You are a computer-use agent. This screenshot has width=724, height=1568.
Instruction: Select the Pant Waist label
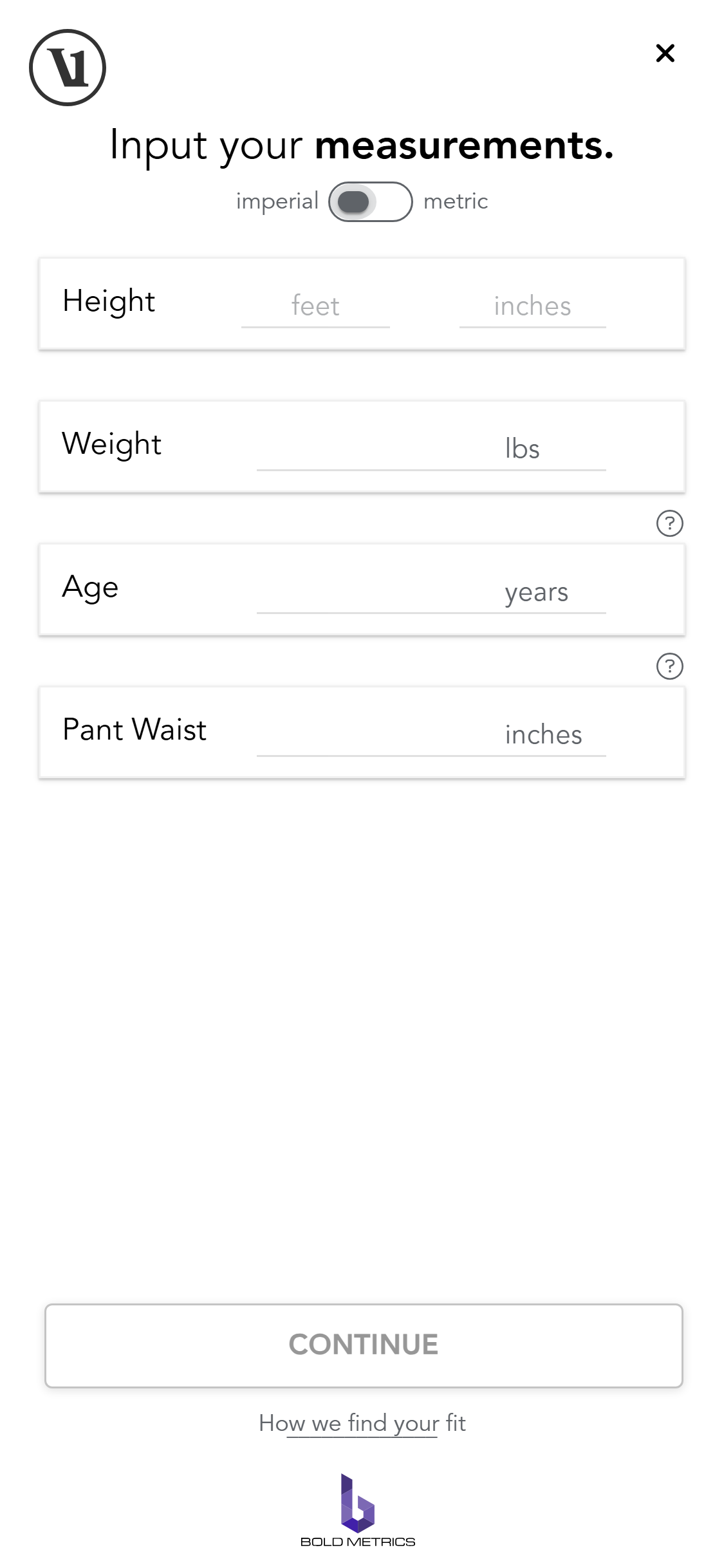tap(135, 729)
